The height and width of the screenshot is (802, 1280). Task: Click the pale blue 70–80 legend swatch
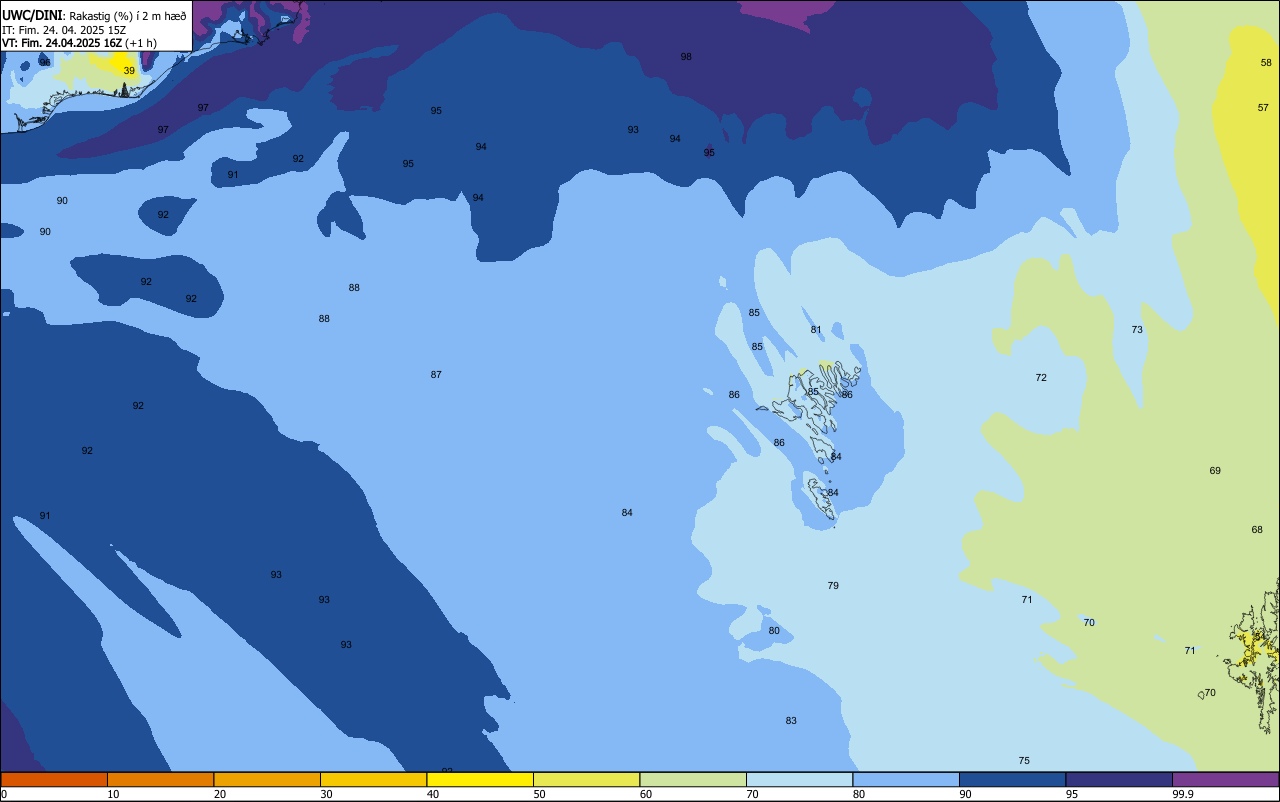pos(799,779)
